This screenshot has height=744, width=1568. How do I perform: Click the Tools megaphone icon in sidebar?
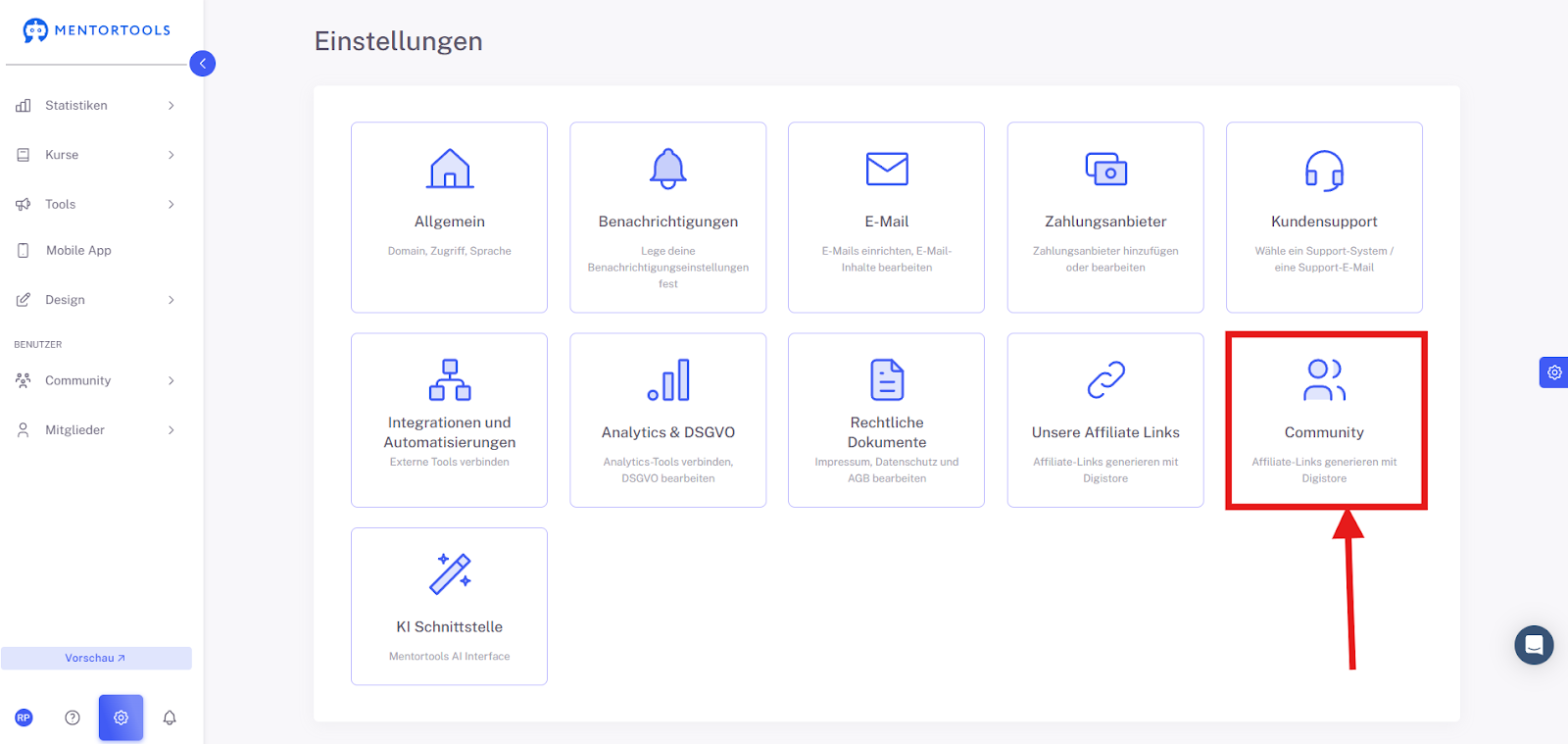(24, 204)
